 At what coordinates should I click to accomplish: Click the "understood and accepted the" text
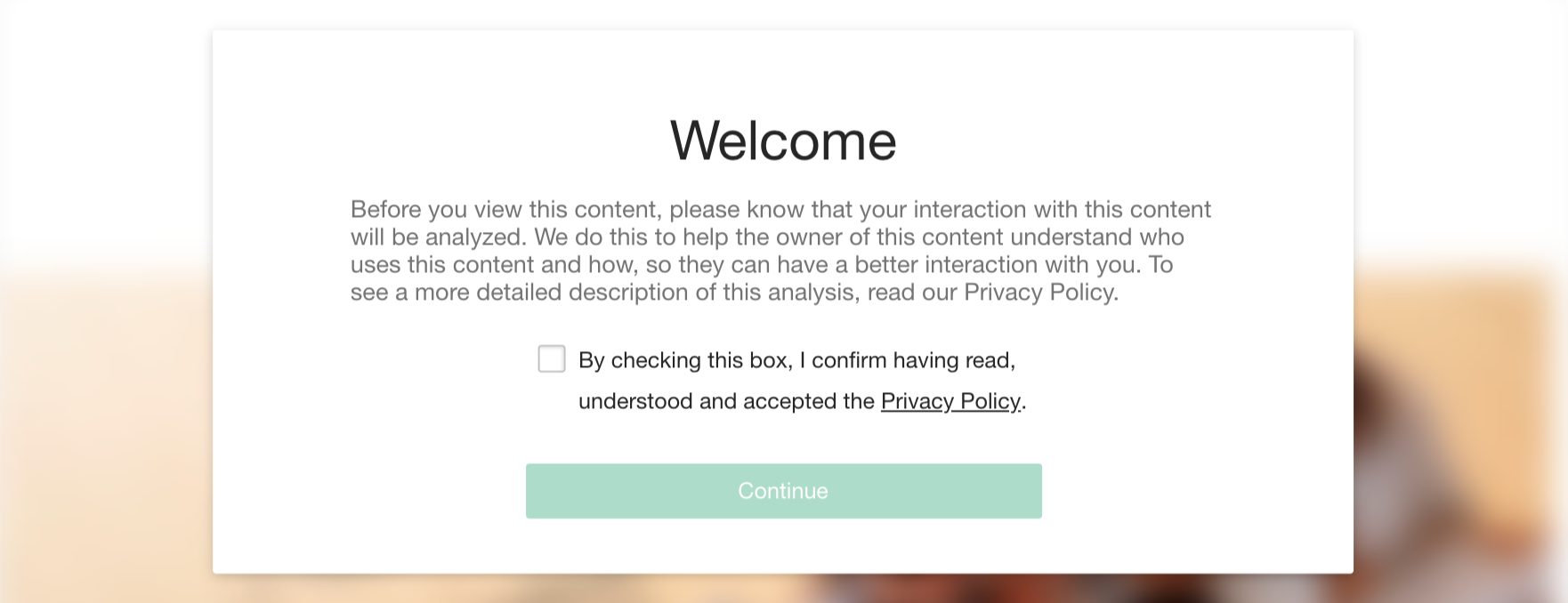(x=726, y=401)
